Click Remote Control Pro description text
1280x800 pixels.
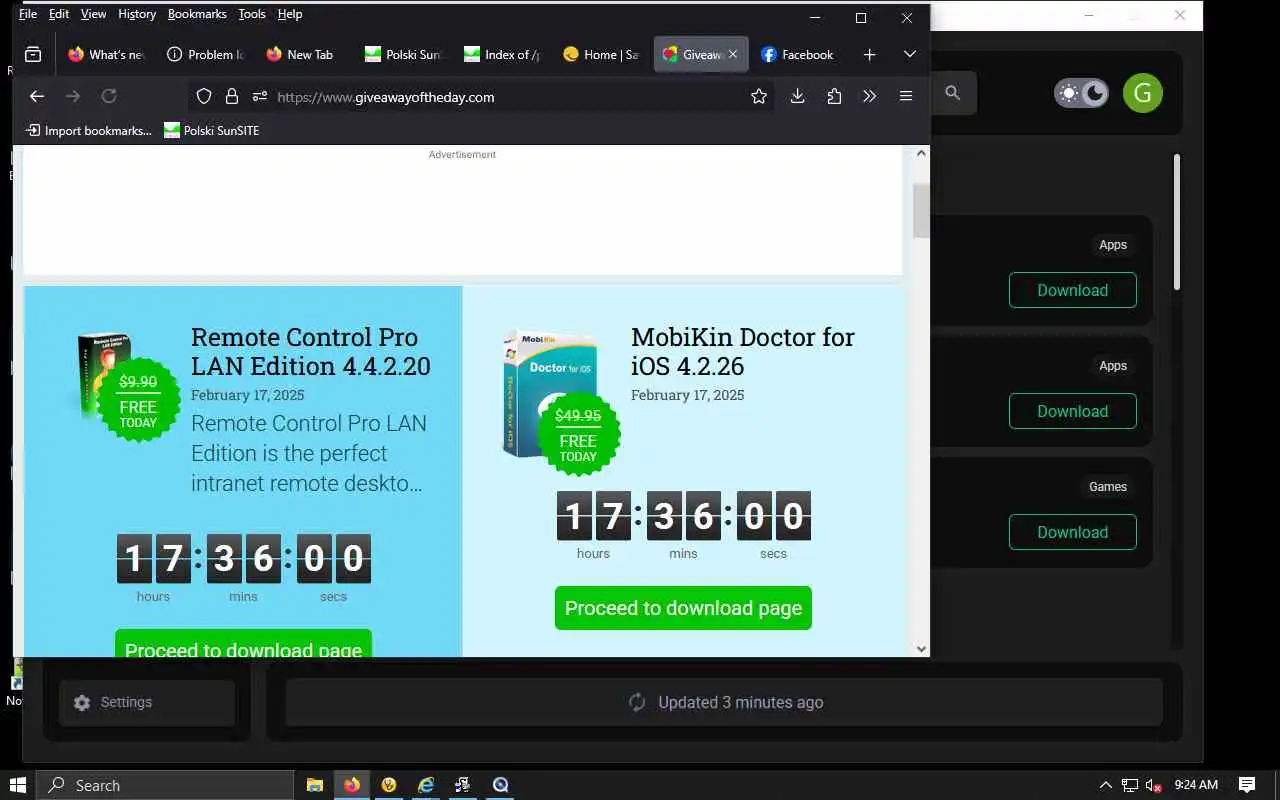click(309, 453)
